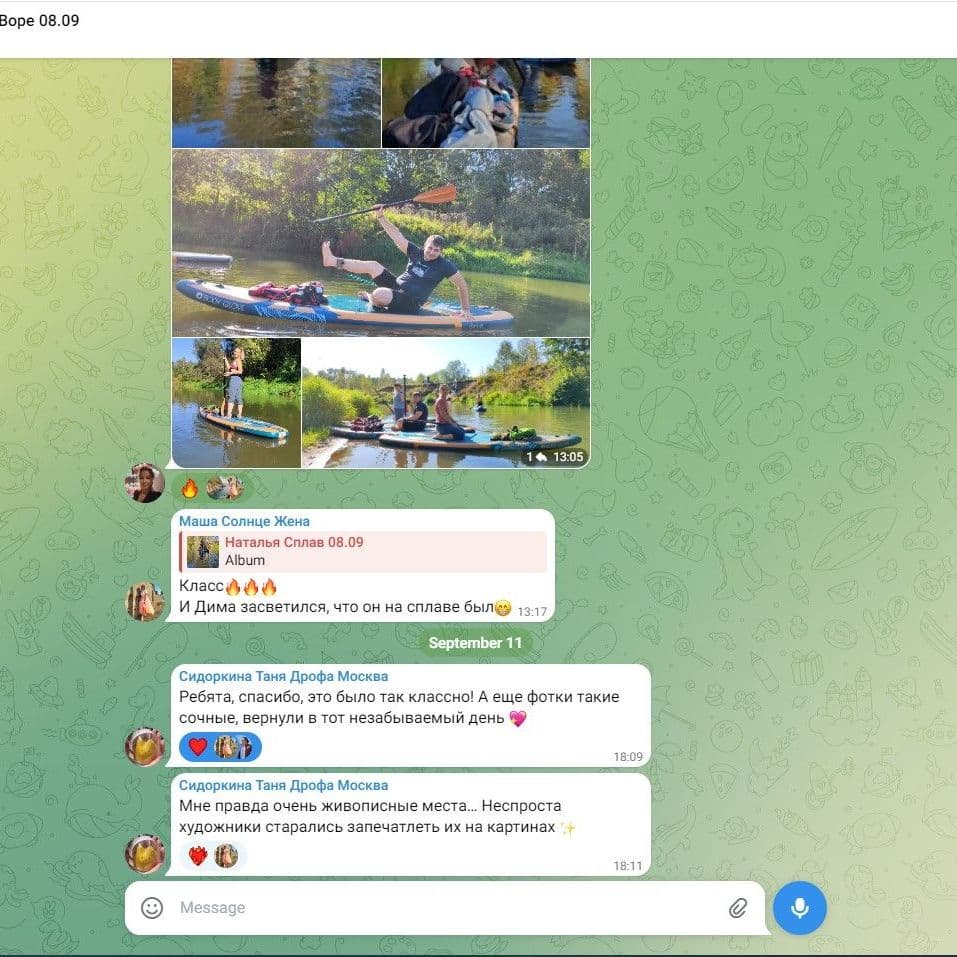Open the group paddleboard photo marked 13:05
This screenshot has width=957, height=957.
445,402
